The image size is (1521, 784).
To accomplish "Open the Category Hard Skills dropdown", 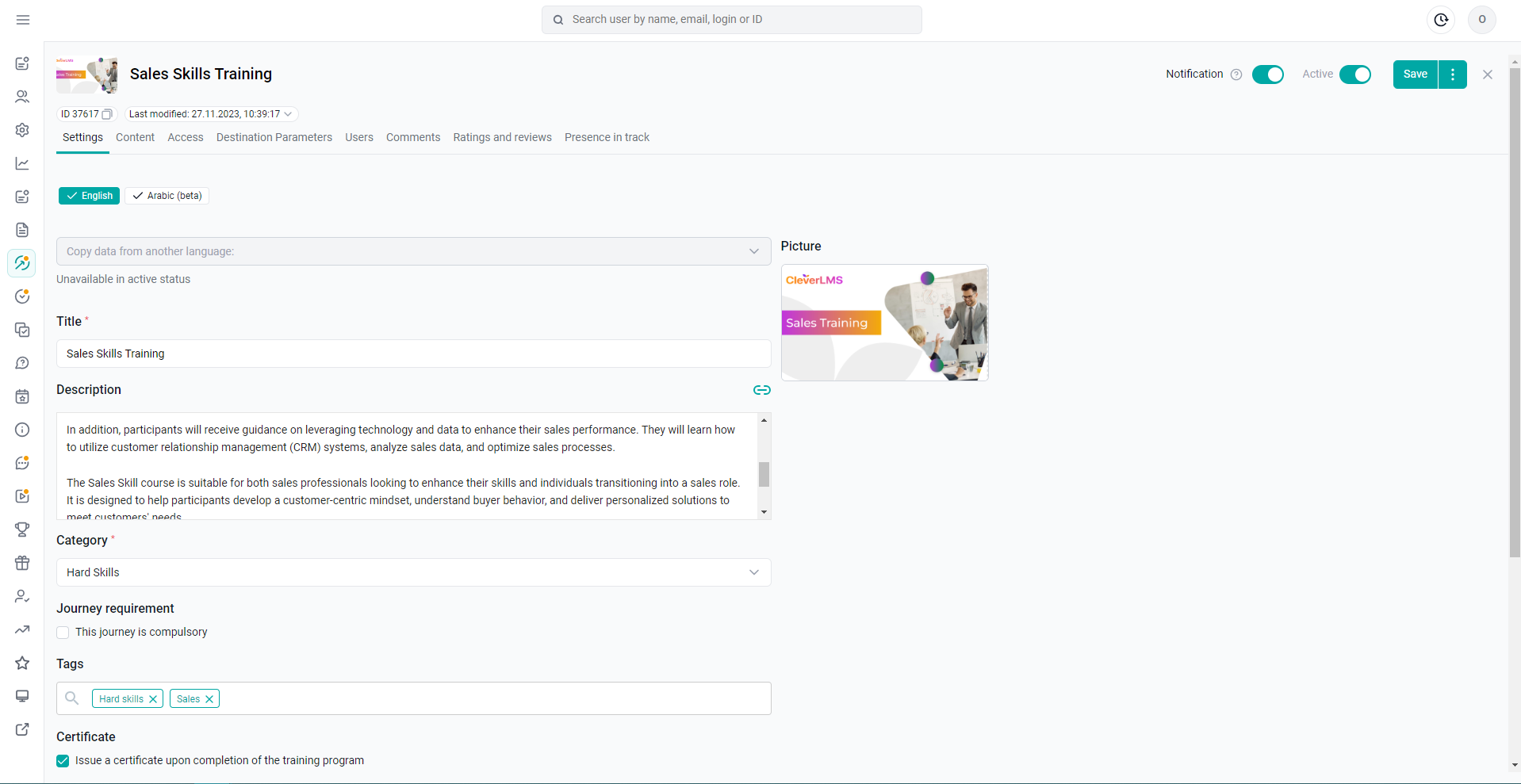I will tap(413, 572).
